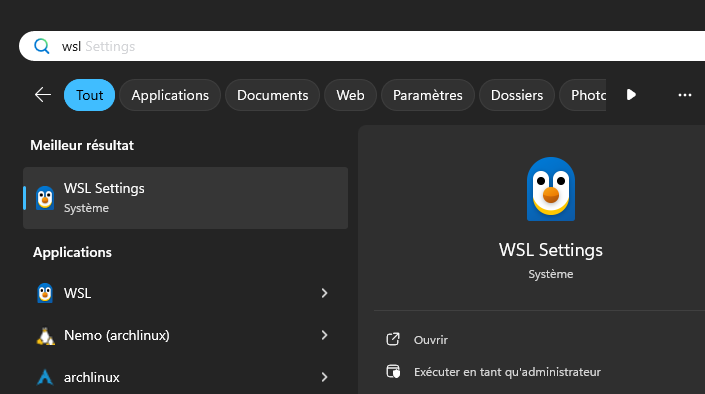Select the Tout filter tab
This screenshot has width=705, height=394.
tap(89, 95)
